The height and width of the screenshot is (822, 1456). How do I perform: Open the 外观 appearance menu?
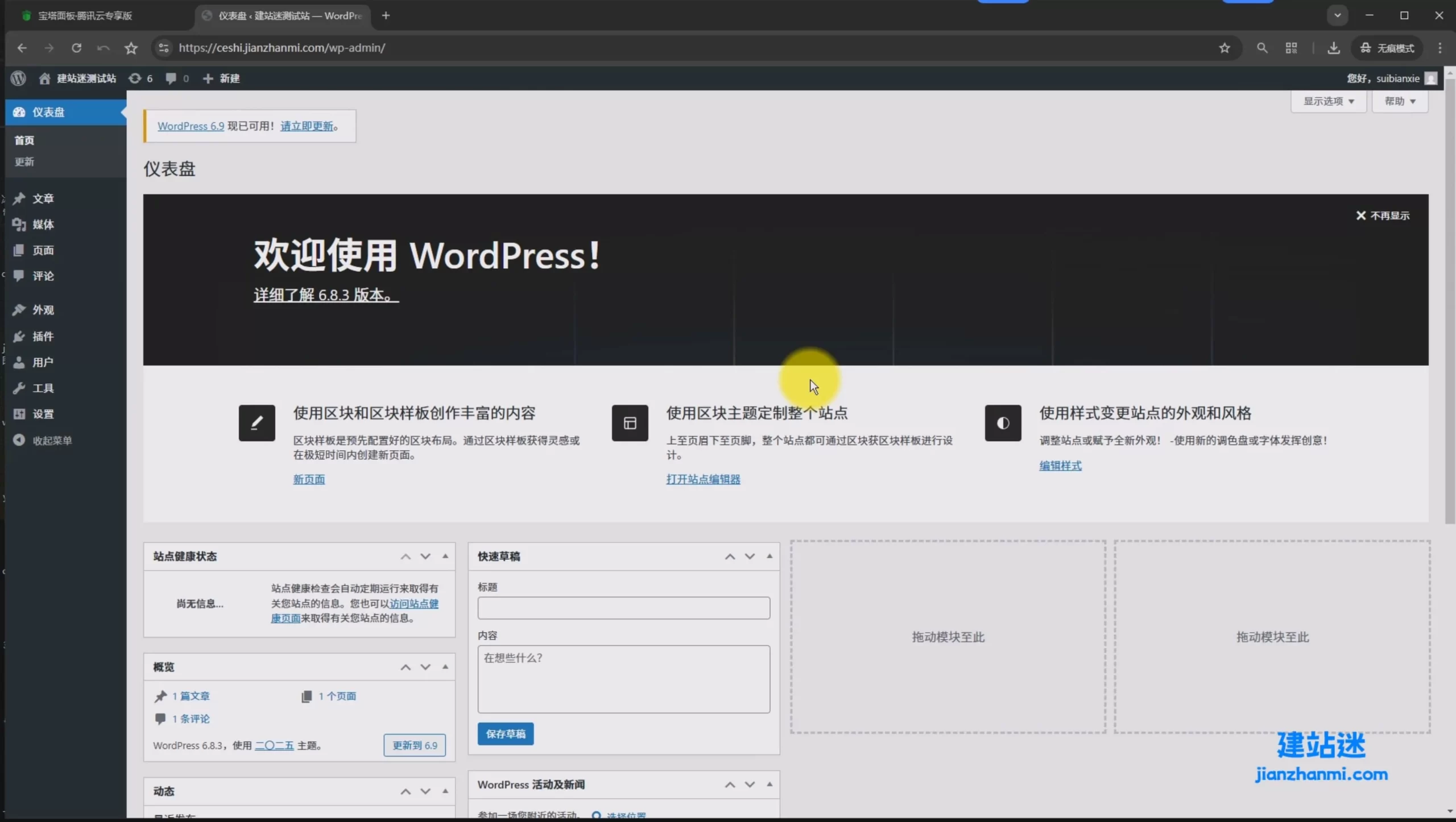[x=43, y=310]
